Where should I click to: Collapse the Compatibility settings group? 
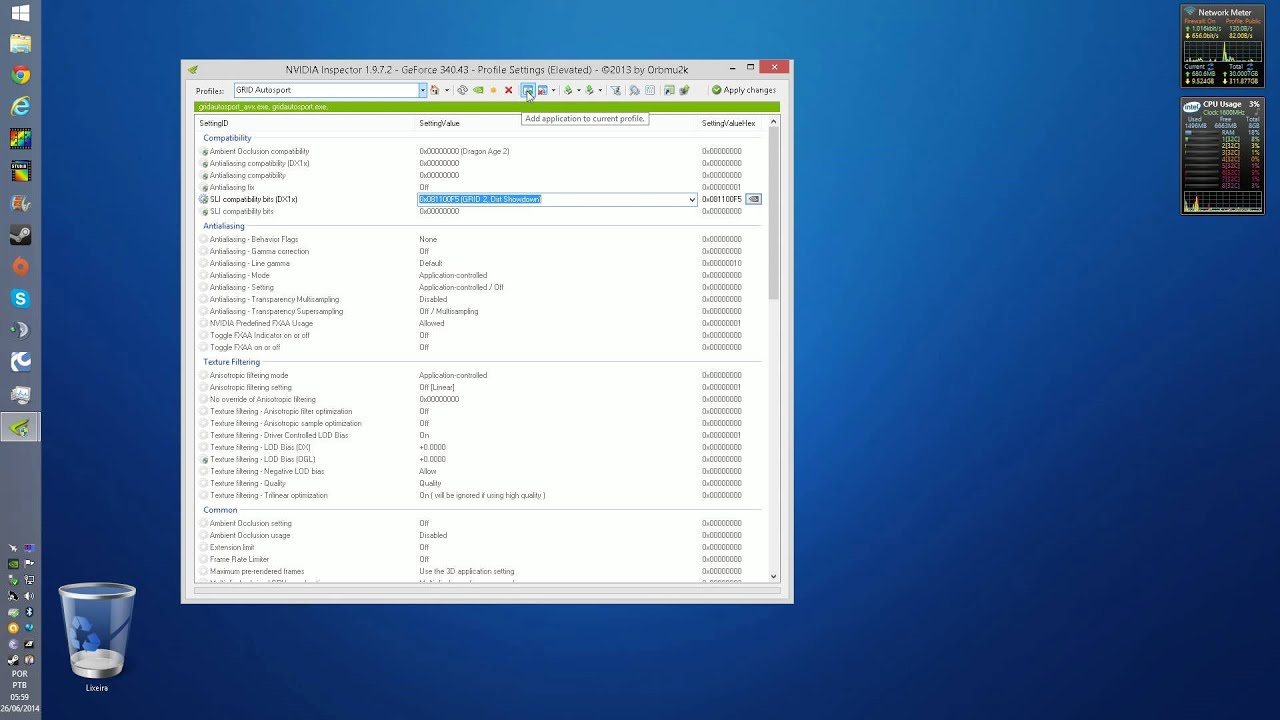pos(227,138)
